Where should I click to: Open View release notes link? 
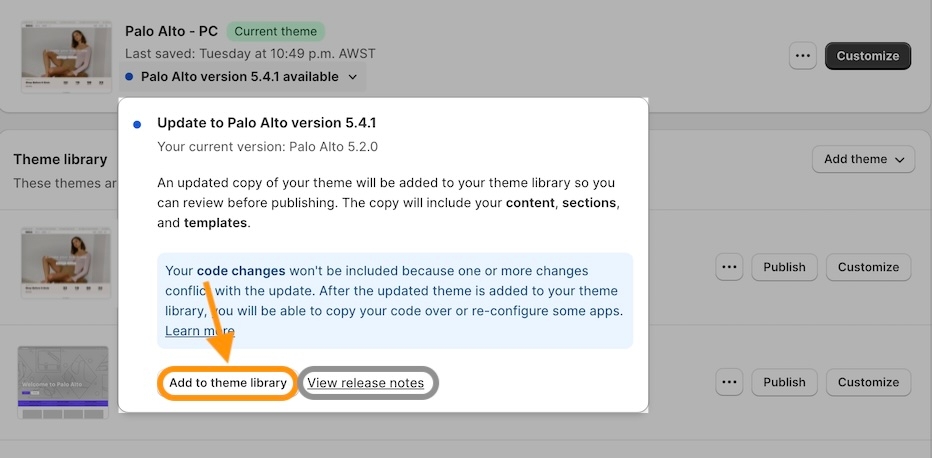[366, 383]
